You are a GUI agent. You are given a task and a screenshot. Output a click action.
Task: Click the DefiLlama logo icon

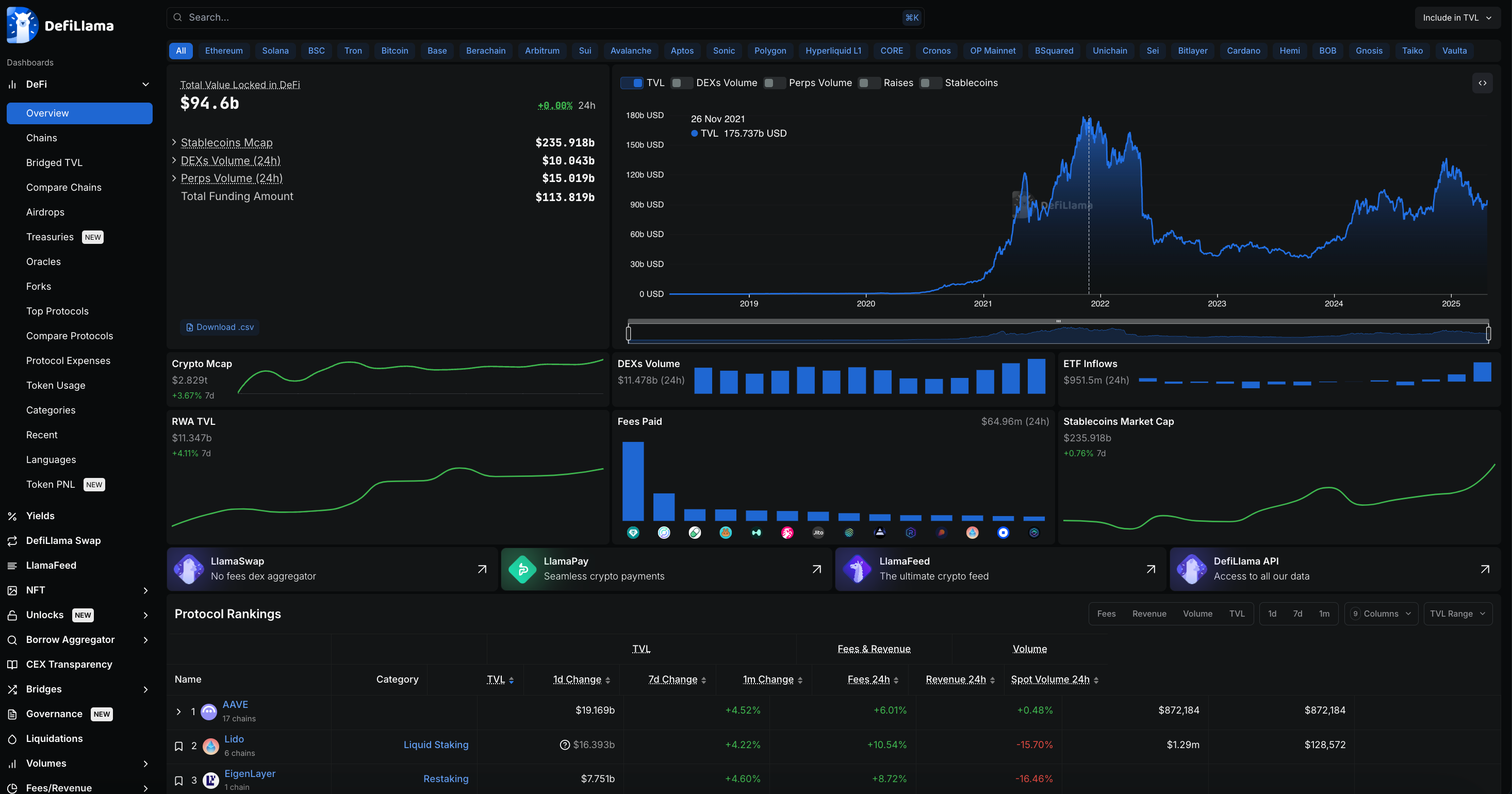(x=22, y=25)
